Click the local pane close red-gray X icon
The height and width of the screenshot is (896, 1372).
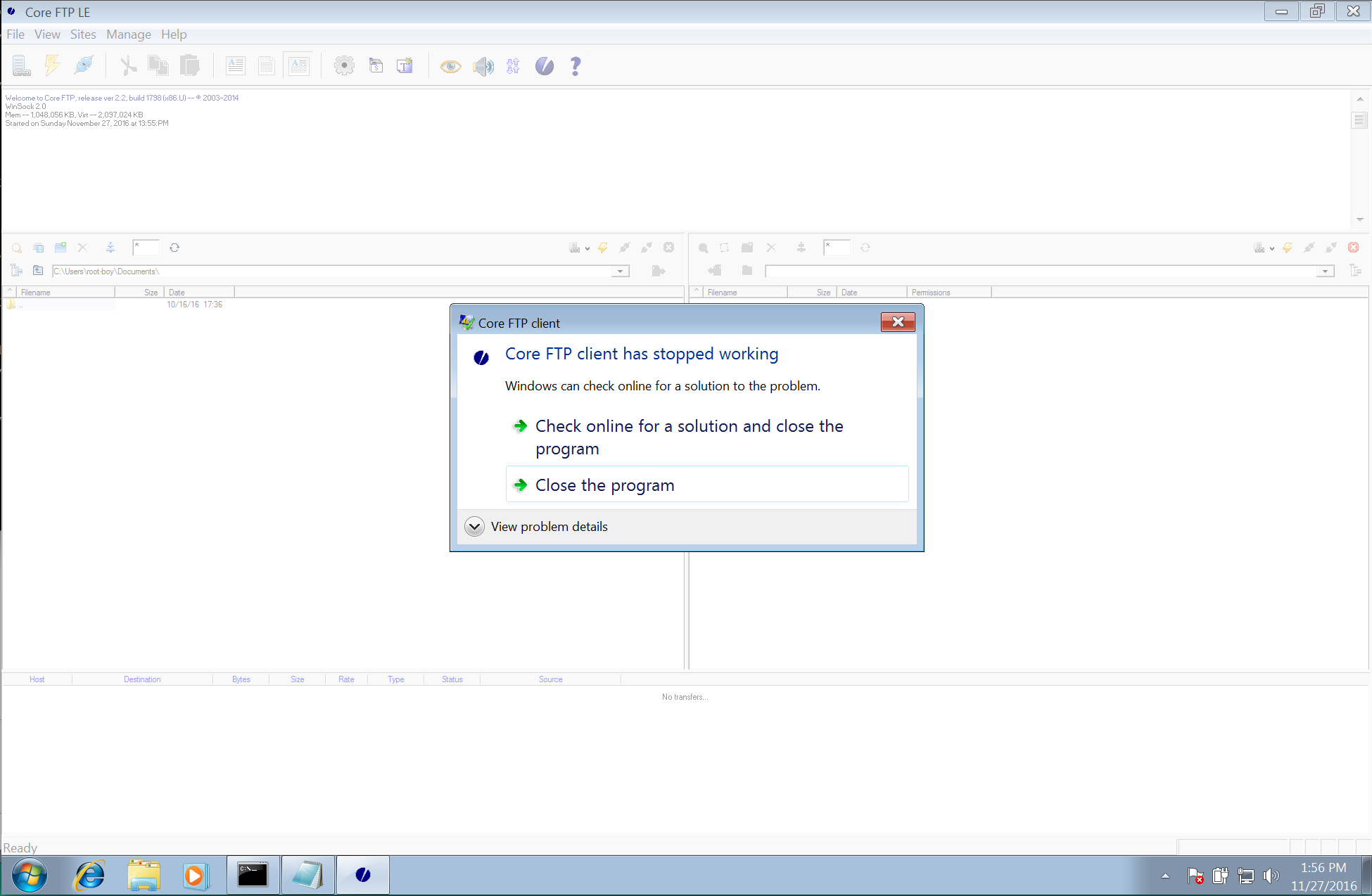tap(669, 248)
